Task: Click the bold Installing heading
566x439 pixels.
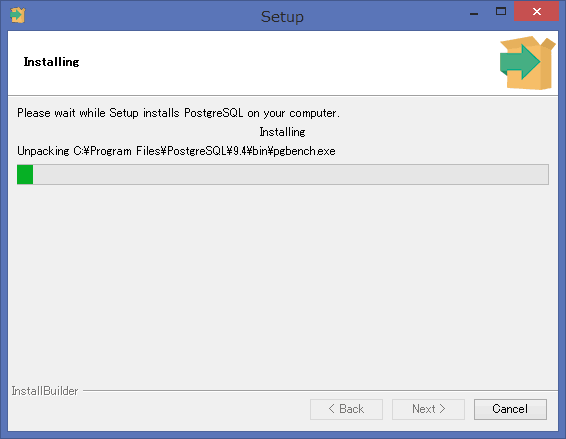Action: coord(51,62)
